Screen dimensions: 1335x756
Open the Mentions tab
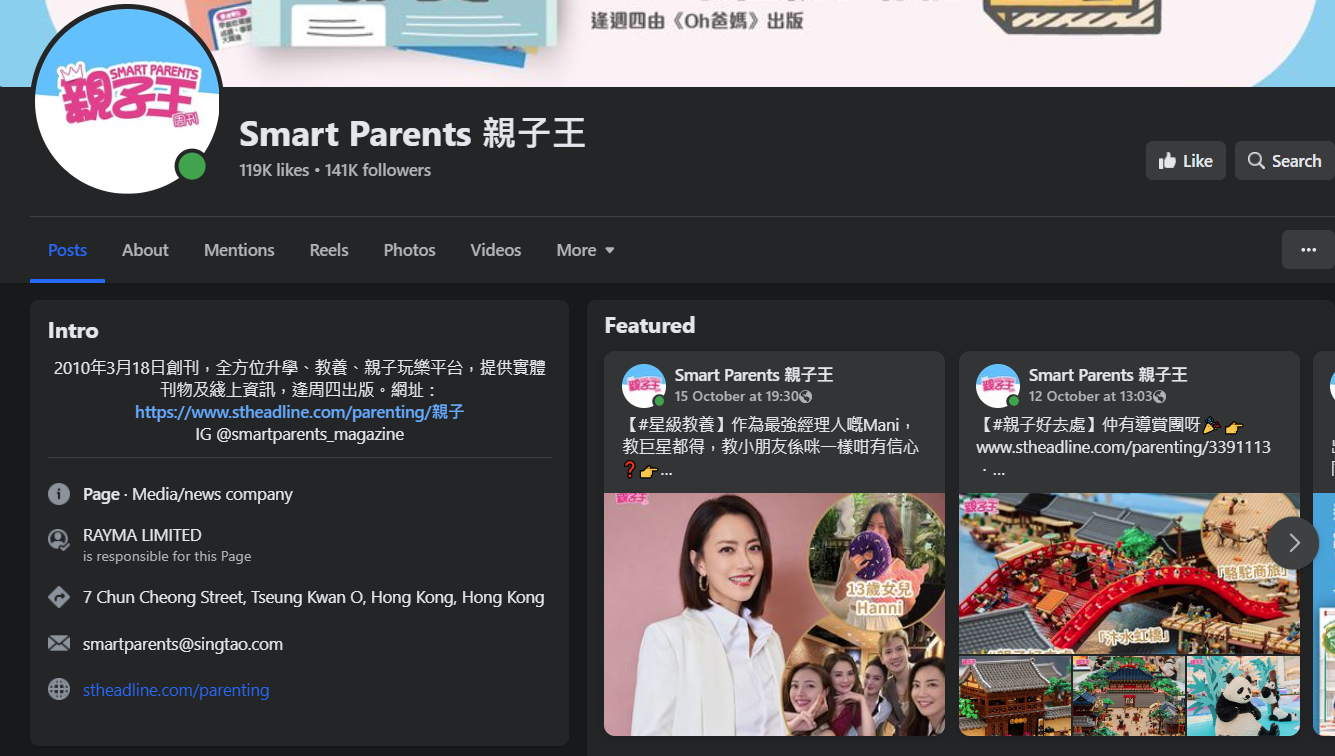(x=239, y=250)
